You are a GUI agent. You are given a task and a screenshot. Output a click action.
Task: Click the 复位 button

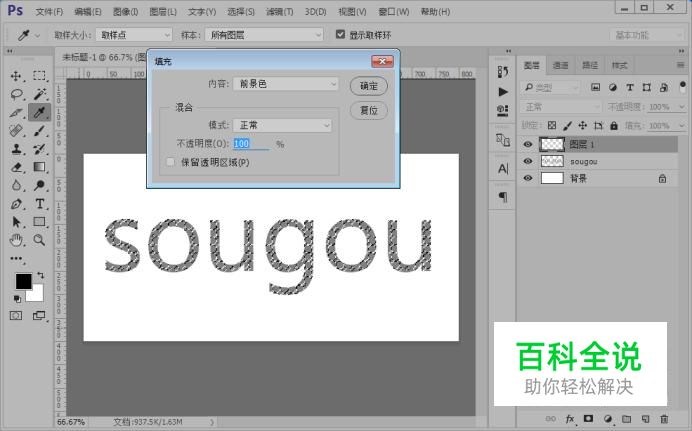(369, 110)
